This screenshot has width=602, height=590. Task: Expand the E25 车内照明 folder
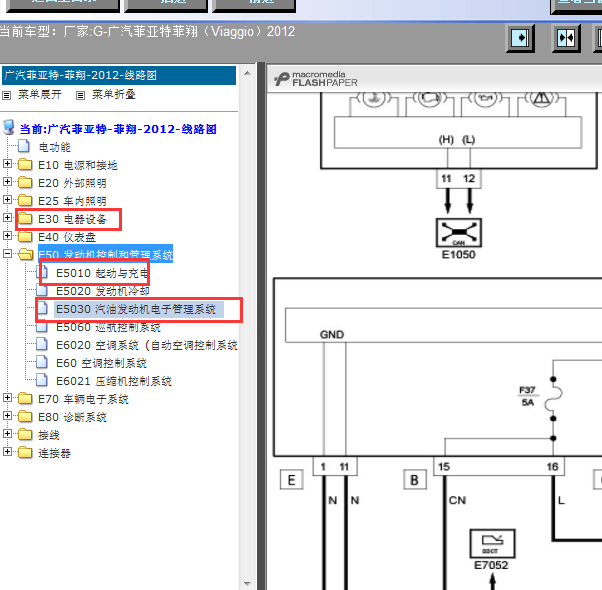(7, 200)
